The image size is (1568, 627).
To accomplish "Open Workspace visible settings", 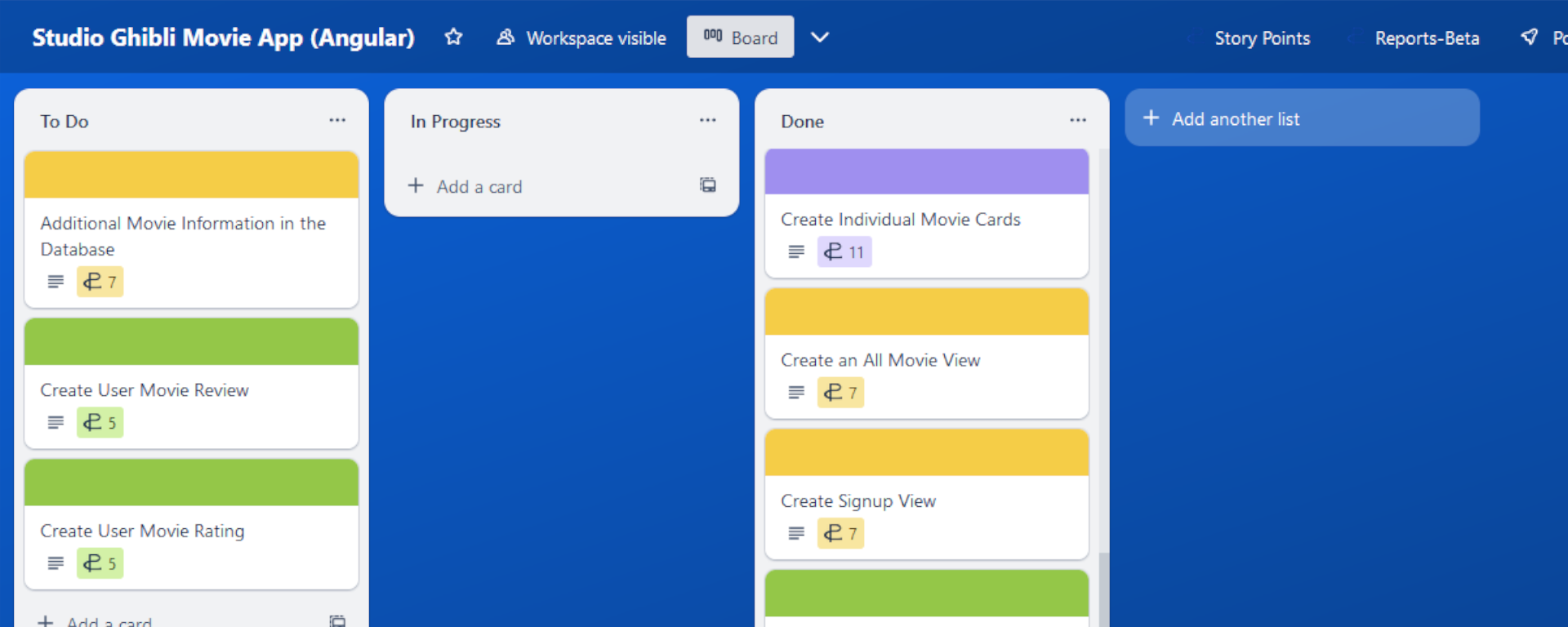I will [x=581, y=38].
